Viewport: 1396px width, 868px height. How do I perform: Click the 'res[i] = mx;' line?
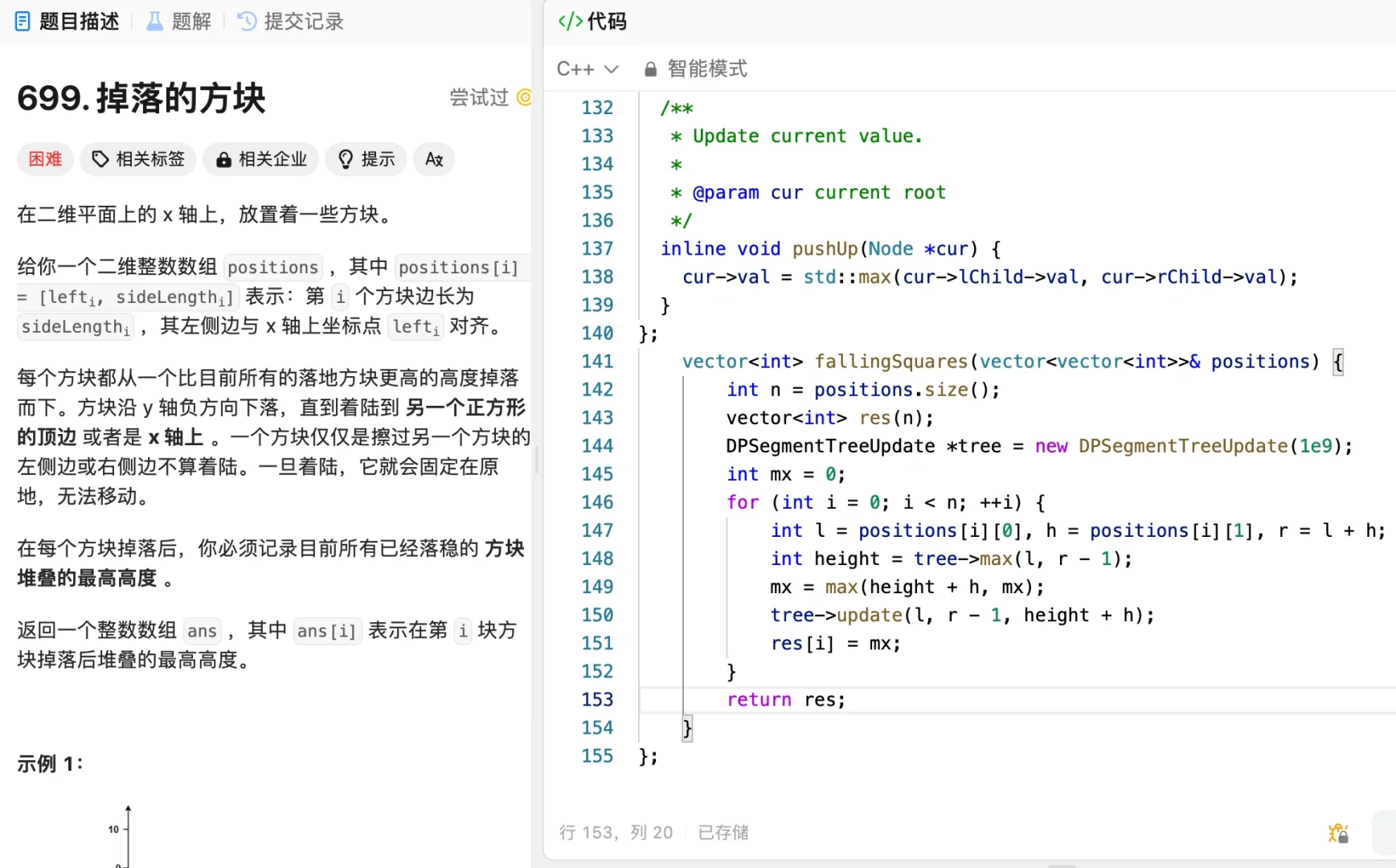coord(836,644)
